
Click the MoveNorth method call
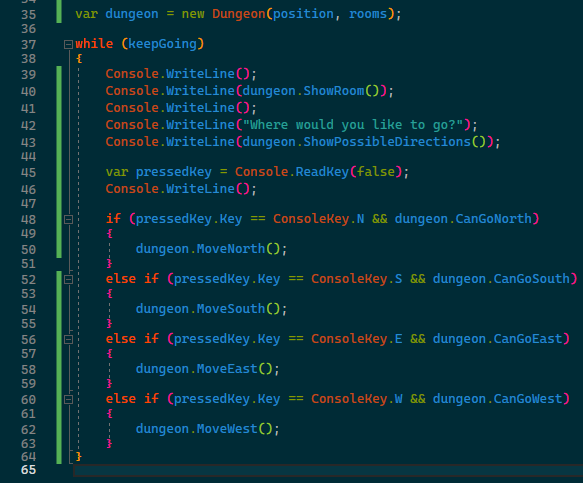tap(231, 249)
